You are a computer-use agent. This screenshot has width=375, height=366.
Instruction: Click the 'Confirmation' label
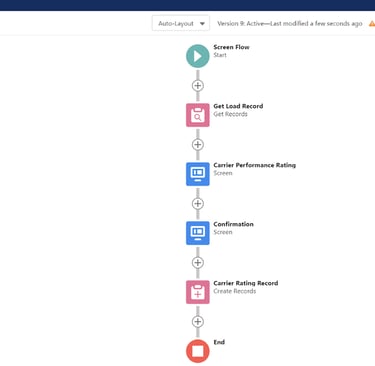click(x=233, y=224)
